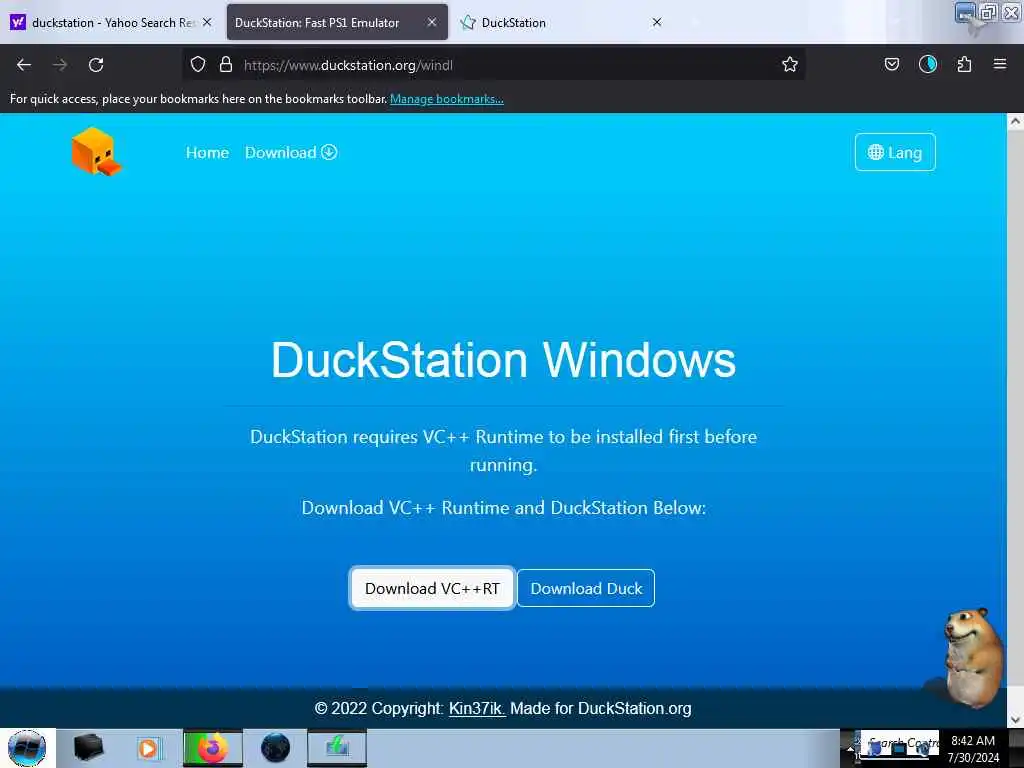
Task: Go back with the browser back arrow
Action: tap(24, 65)
